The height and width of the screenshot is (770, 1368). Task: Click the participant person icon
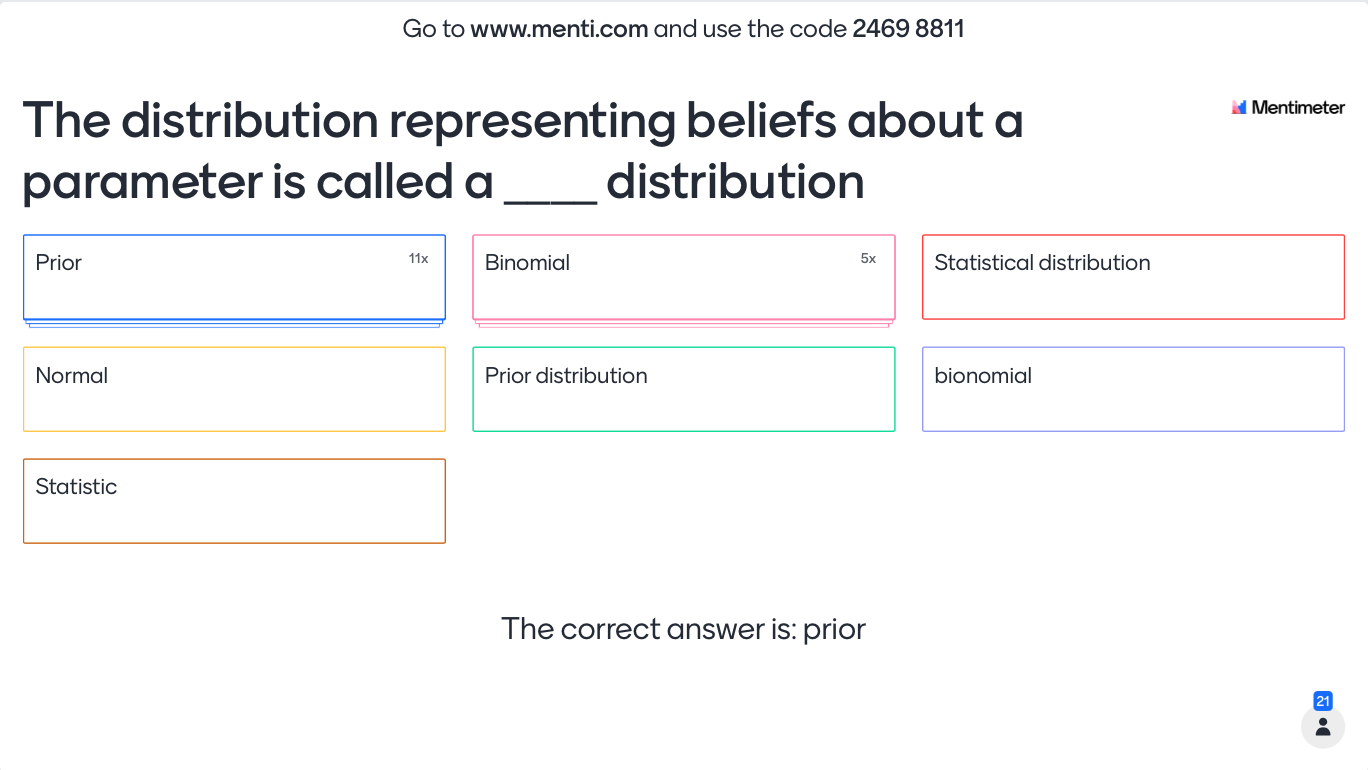coord(1323,726)
